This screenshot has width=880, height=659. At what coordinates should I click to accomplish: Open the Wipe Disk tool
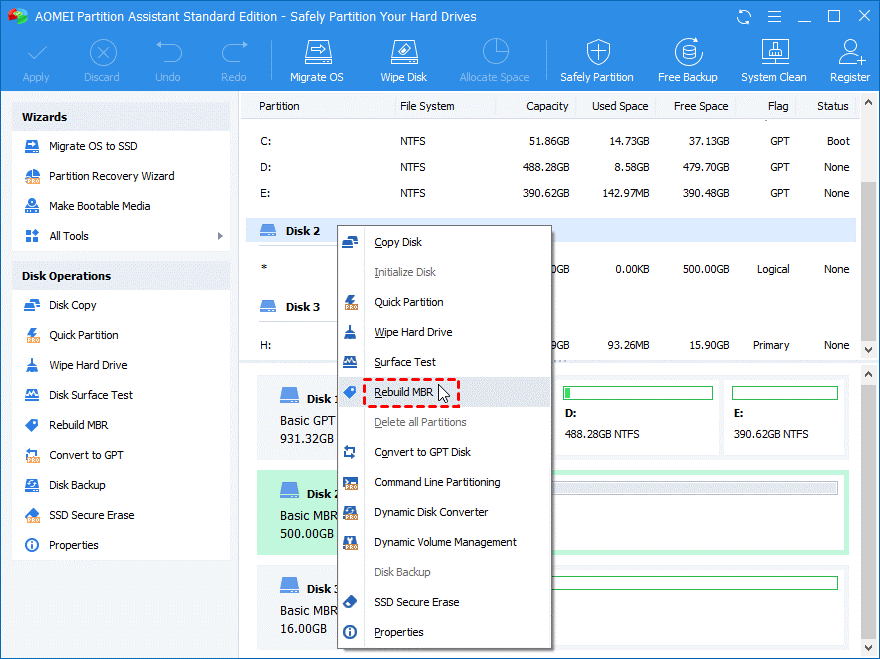[403, 60]
